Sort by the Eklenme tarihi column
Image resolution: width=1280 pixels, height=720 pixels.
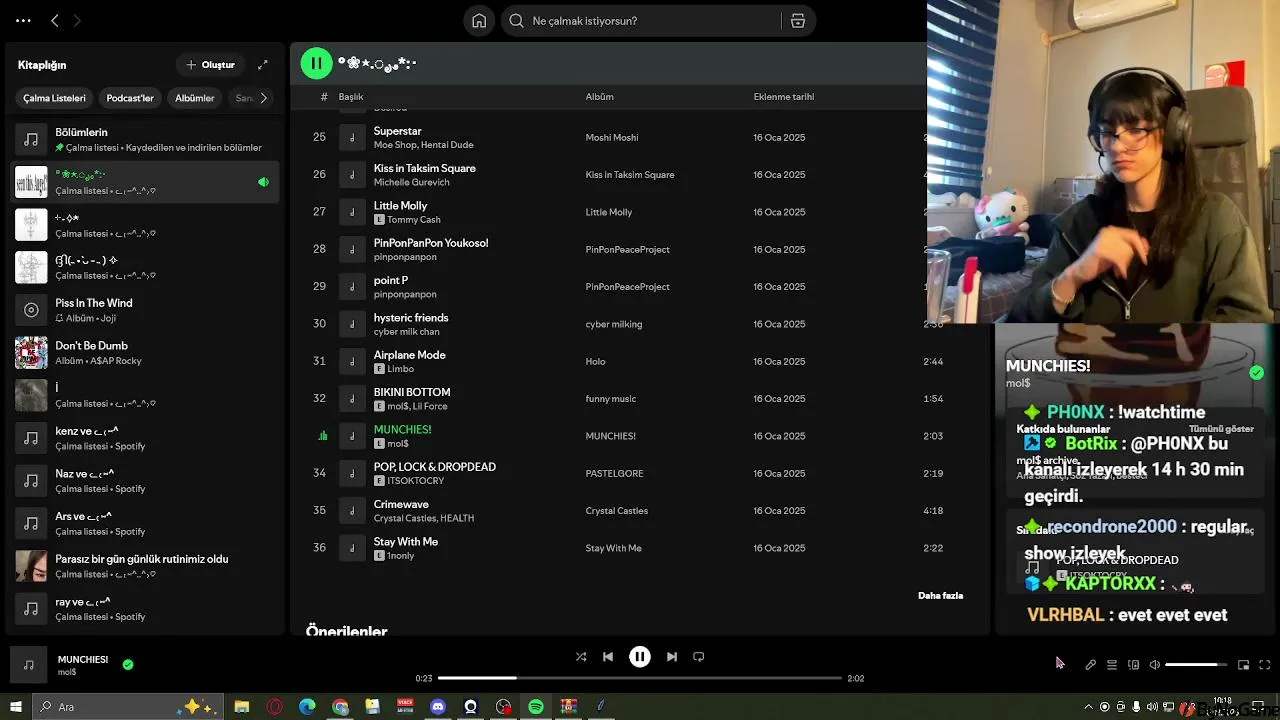point(783,97)
